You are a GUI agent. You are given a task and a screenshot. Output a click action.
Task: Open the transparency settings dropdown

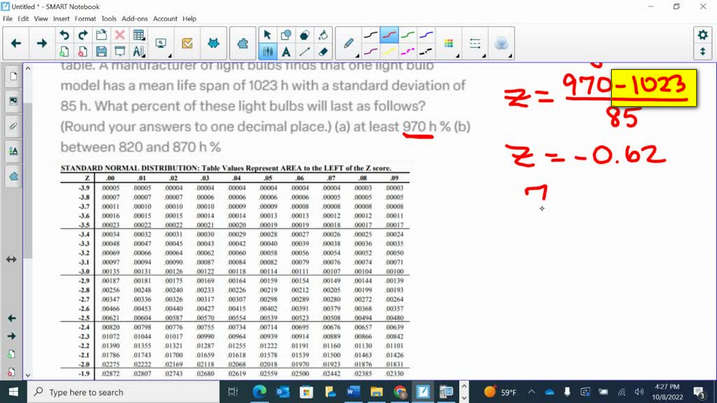coord(502,44)
